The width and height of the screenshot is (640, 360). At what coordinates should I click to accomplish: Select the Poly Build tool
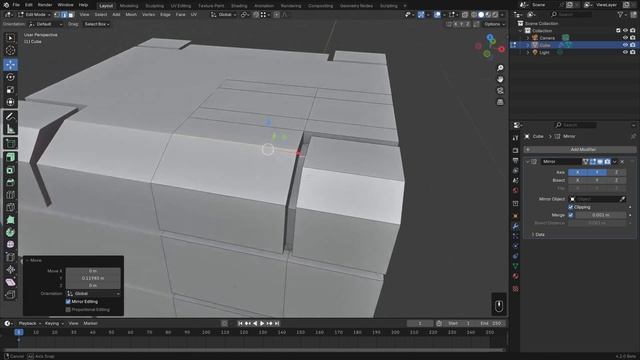[10, 220]
